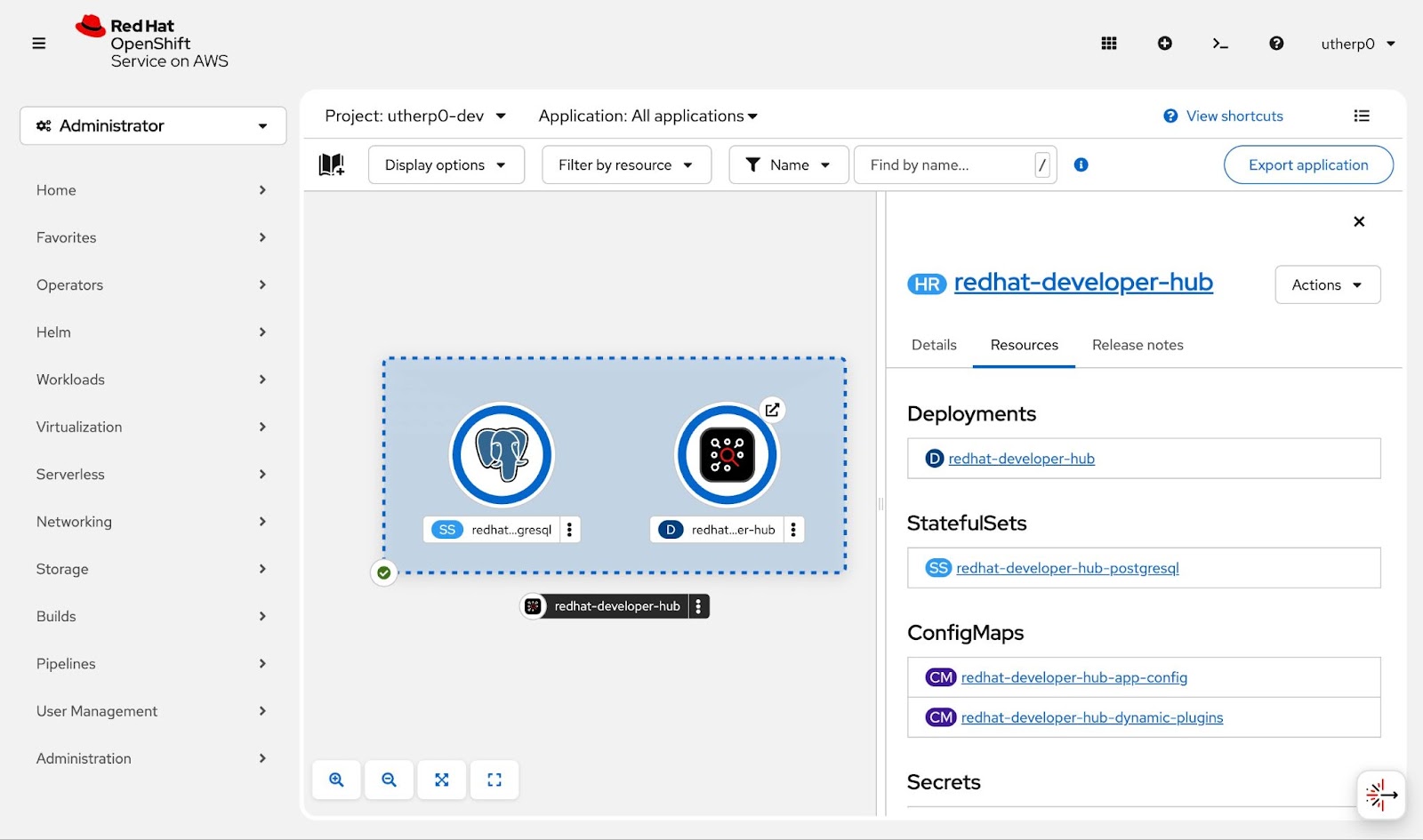Click the plus import icon in header

pyautogui.click(x=1164, y=44)
